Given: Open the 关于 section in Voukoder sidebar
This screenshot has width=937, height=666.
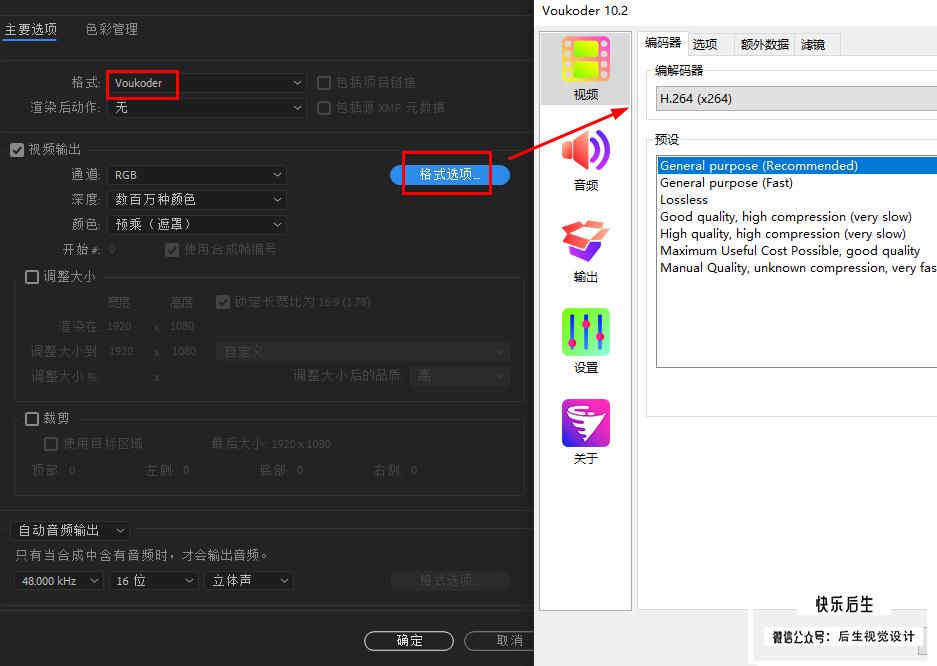Looking at the screenshot, I should point(586,432).
